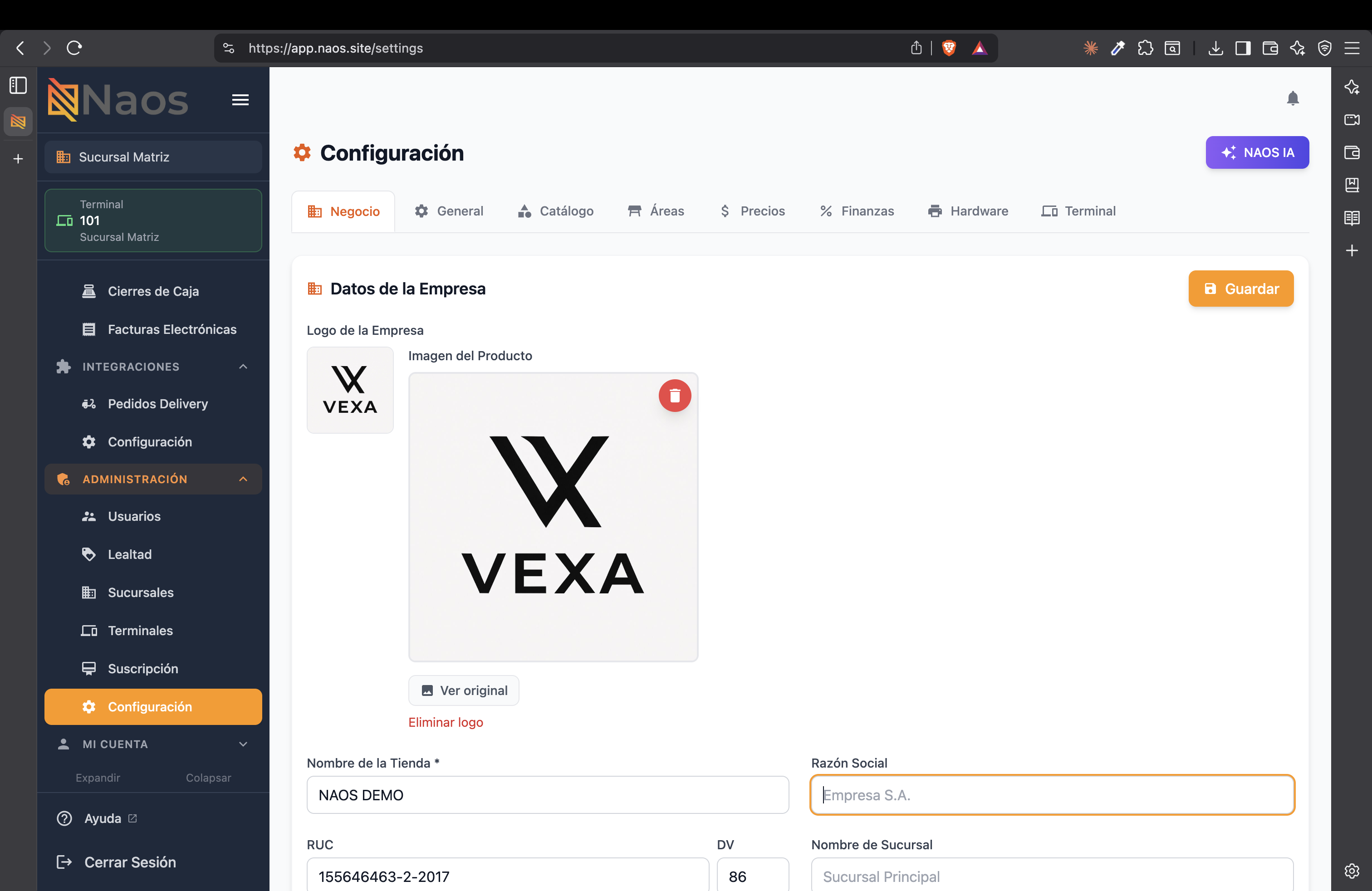Delete logo using red trash icon

click(675, 395)
